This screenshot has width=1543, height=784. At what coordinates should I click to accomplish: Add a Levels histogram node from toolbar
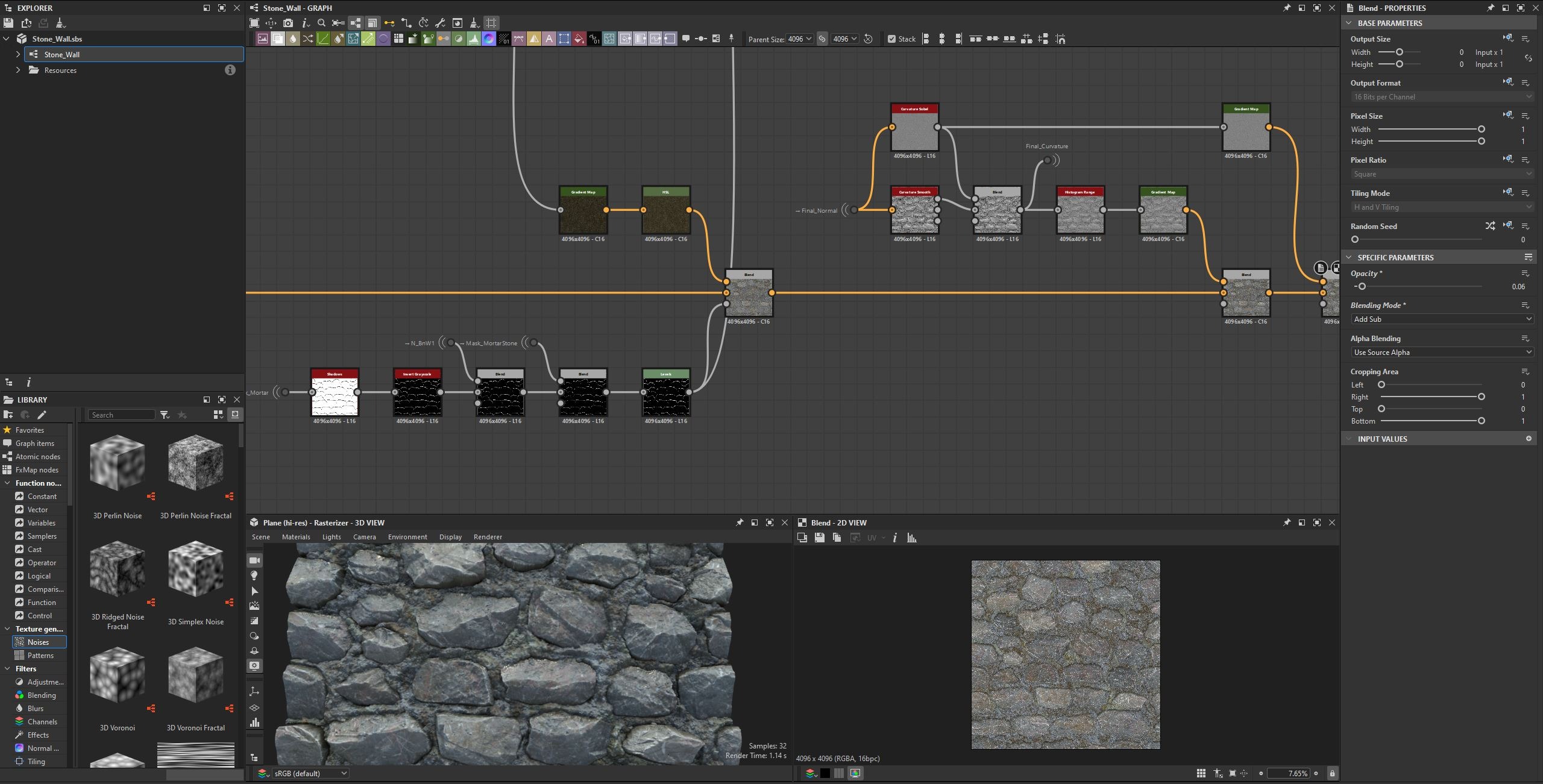pyautogui.click(x=474, y=39)
